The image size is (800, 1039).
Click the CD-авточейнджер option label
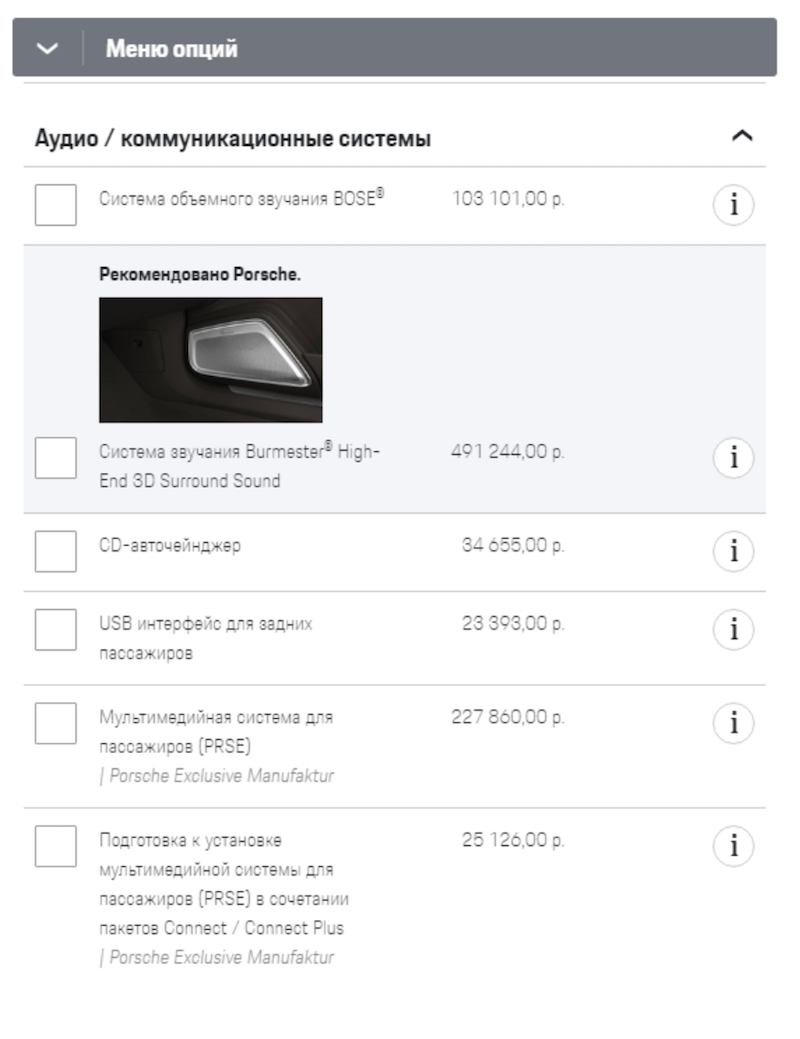170,546
